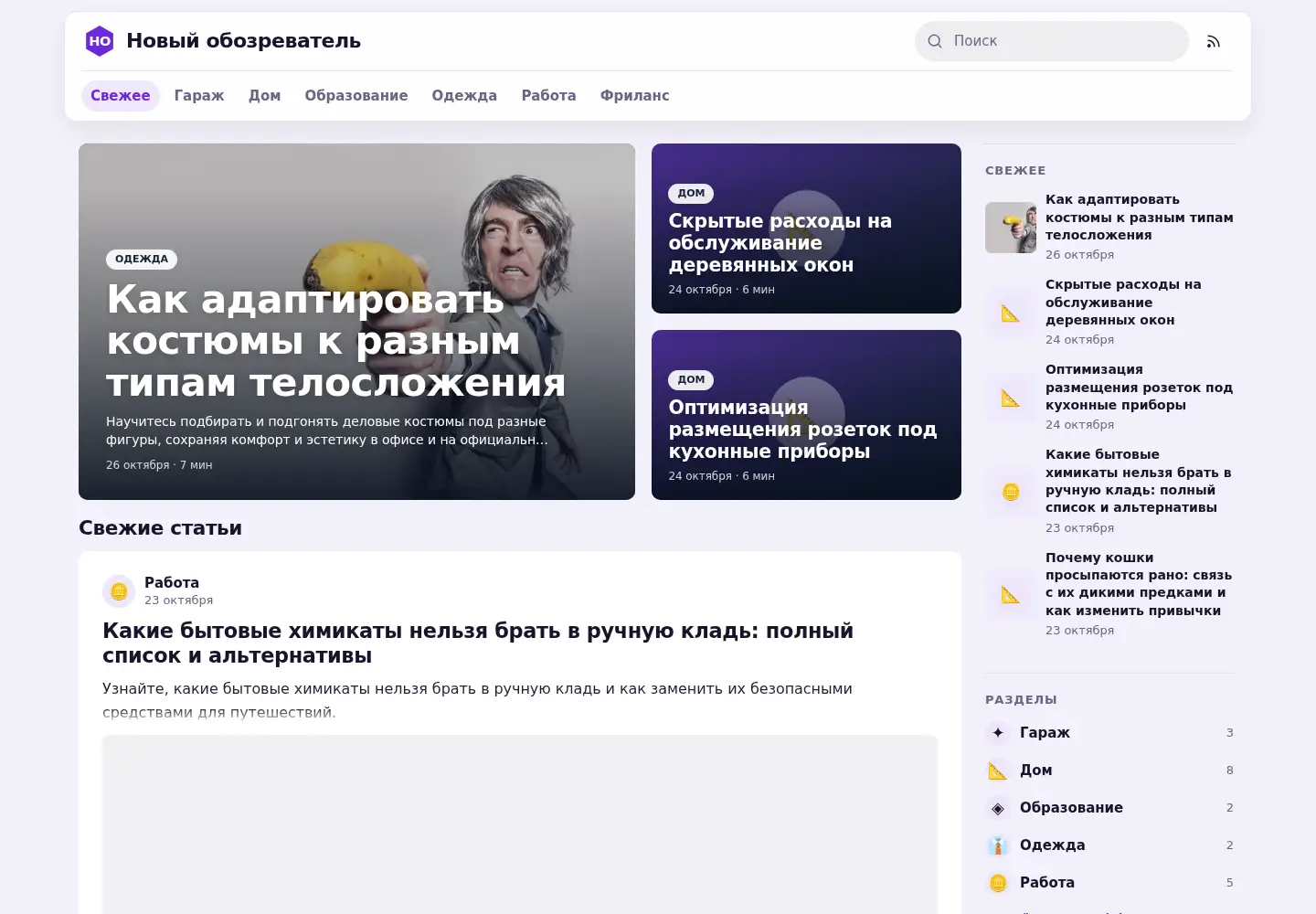Click the Гараж section star icon
The image size is (1316, 914).
tap(998, 733)
